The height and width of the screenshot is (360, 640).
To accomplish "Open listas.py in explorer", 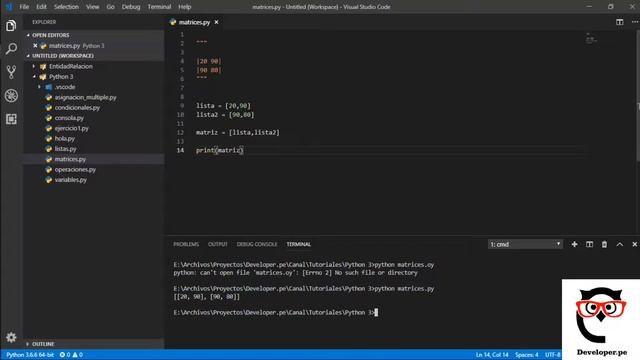I will click(x=65, y=149).
